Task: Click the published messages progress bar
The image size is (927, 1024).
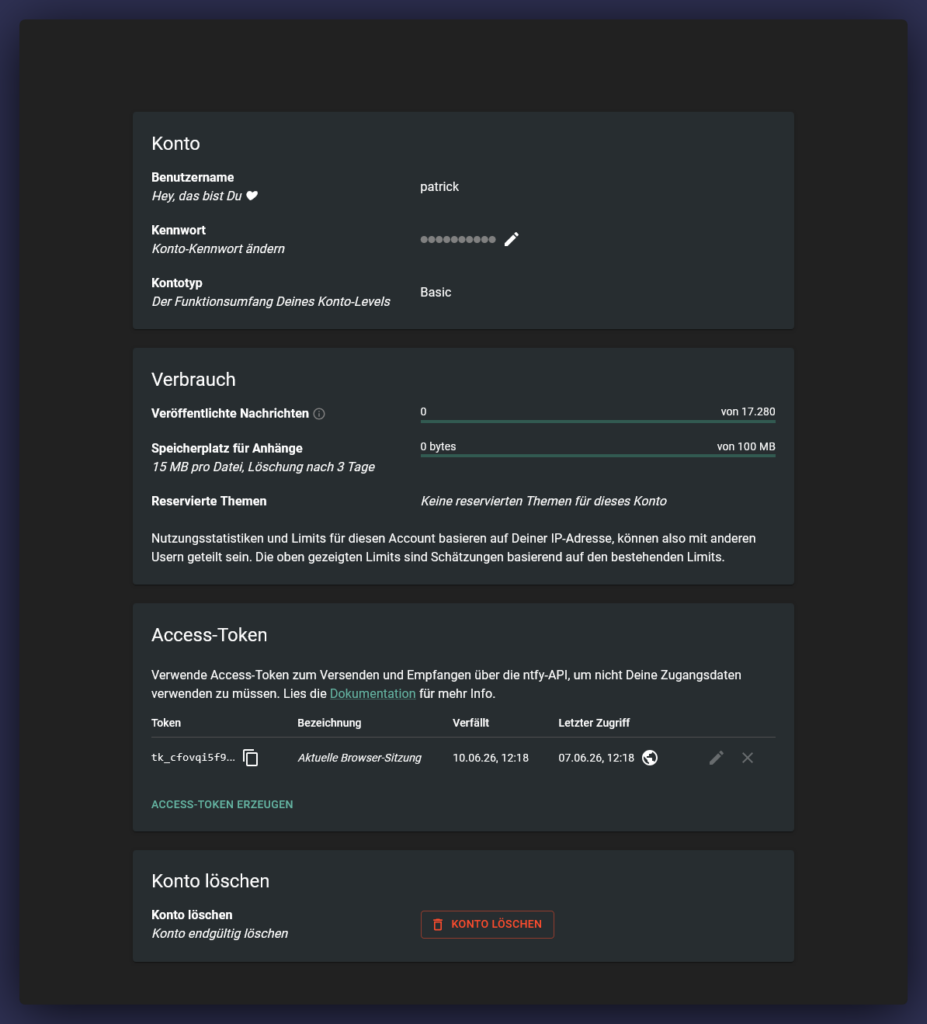Action: (598, 421)
